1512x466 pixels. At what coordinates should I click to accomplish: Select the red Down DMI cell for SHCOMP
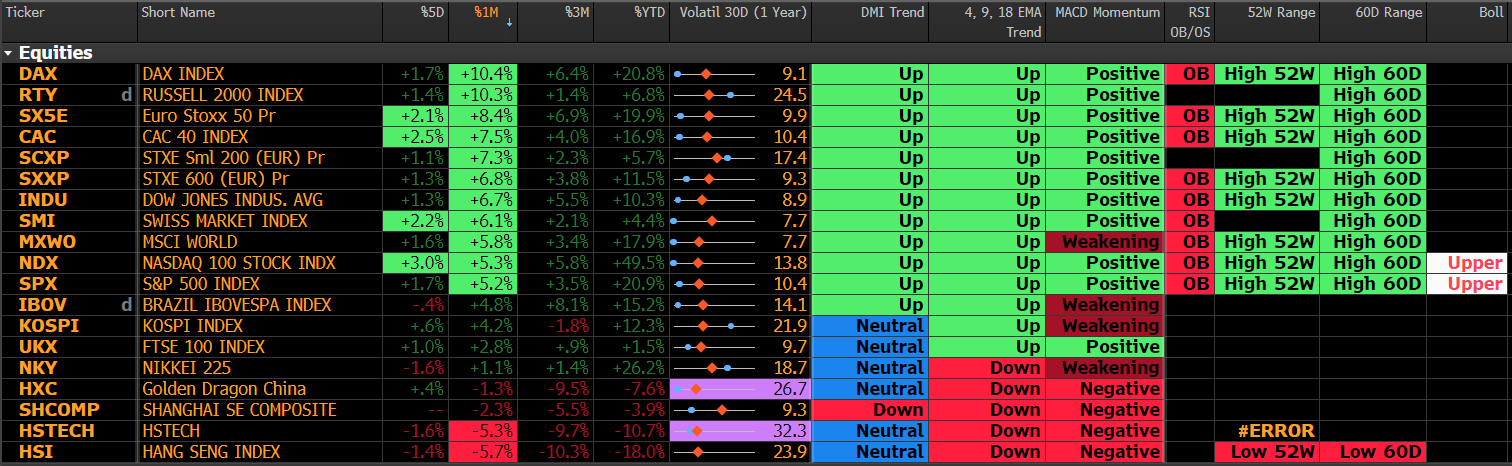(870, 410)
